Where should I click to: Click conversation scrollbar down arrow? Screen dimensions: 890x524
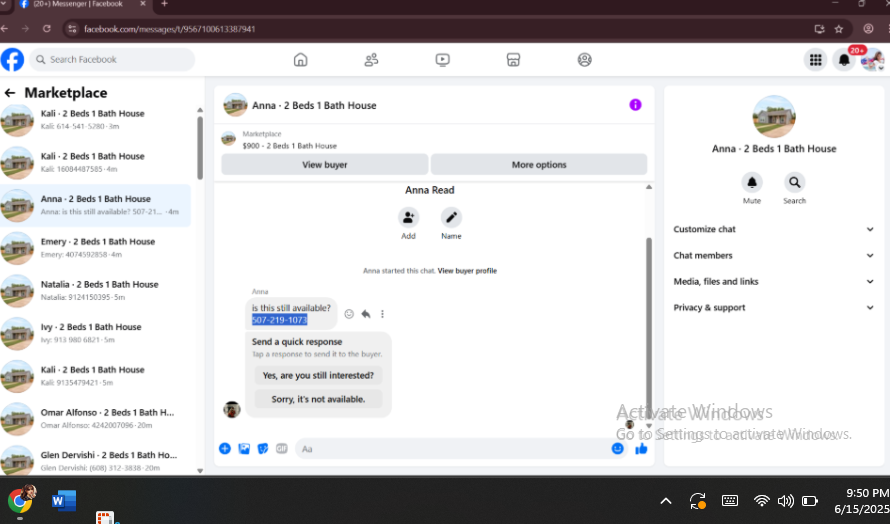[649, 425]
